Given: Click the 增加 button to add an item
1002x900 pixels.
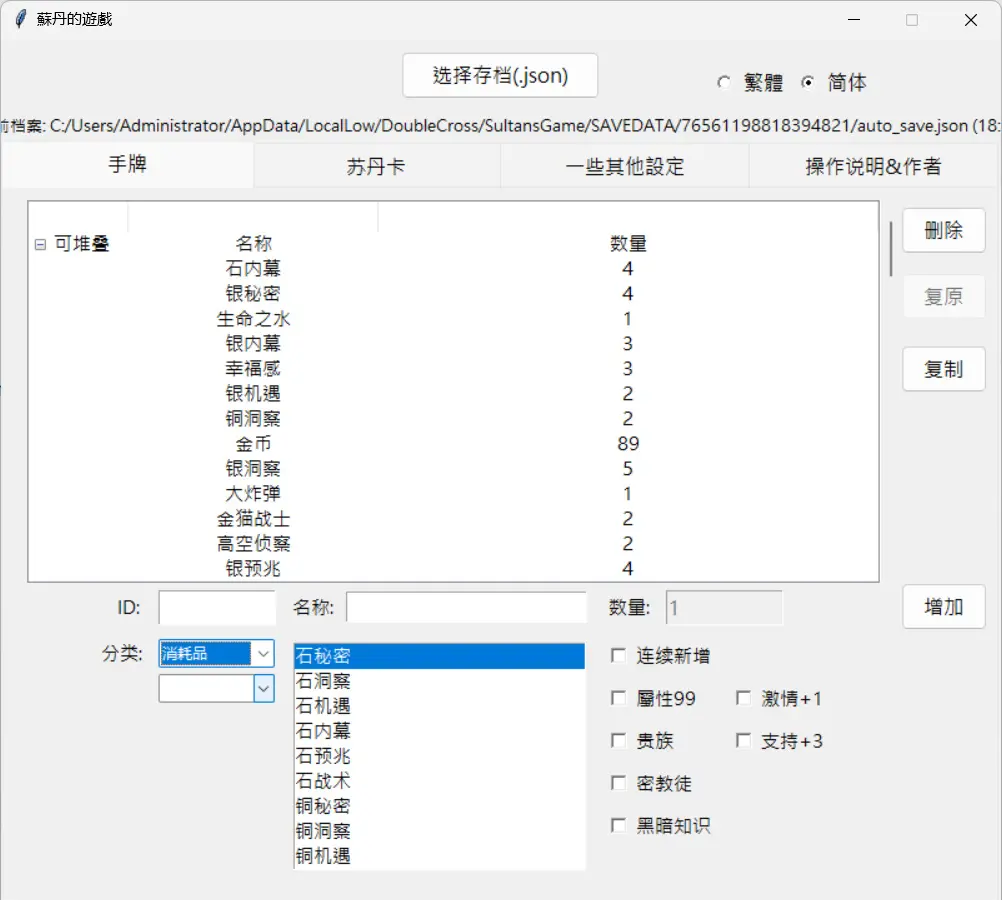Looking at the screenshot, I should 943,607.
